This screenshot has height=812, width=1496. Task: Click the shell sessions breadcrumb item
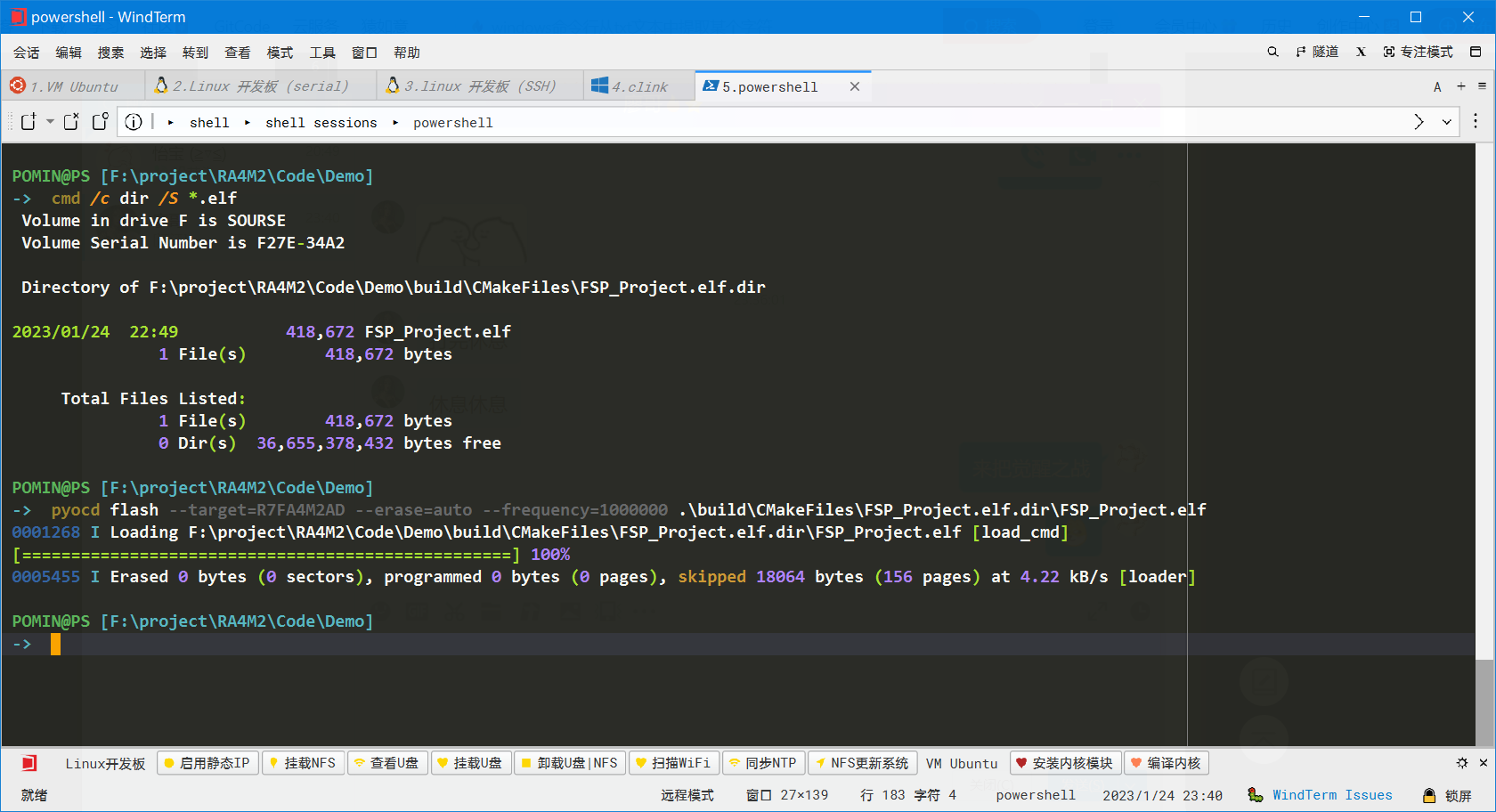click(321, 123)
